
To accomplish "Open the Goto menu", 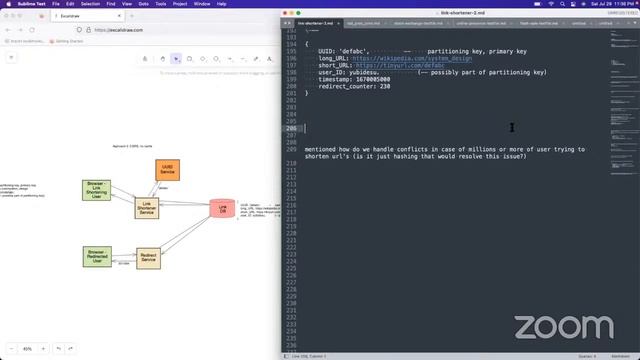I will click(x=144, y=4).
